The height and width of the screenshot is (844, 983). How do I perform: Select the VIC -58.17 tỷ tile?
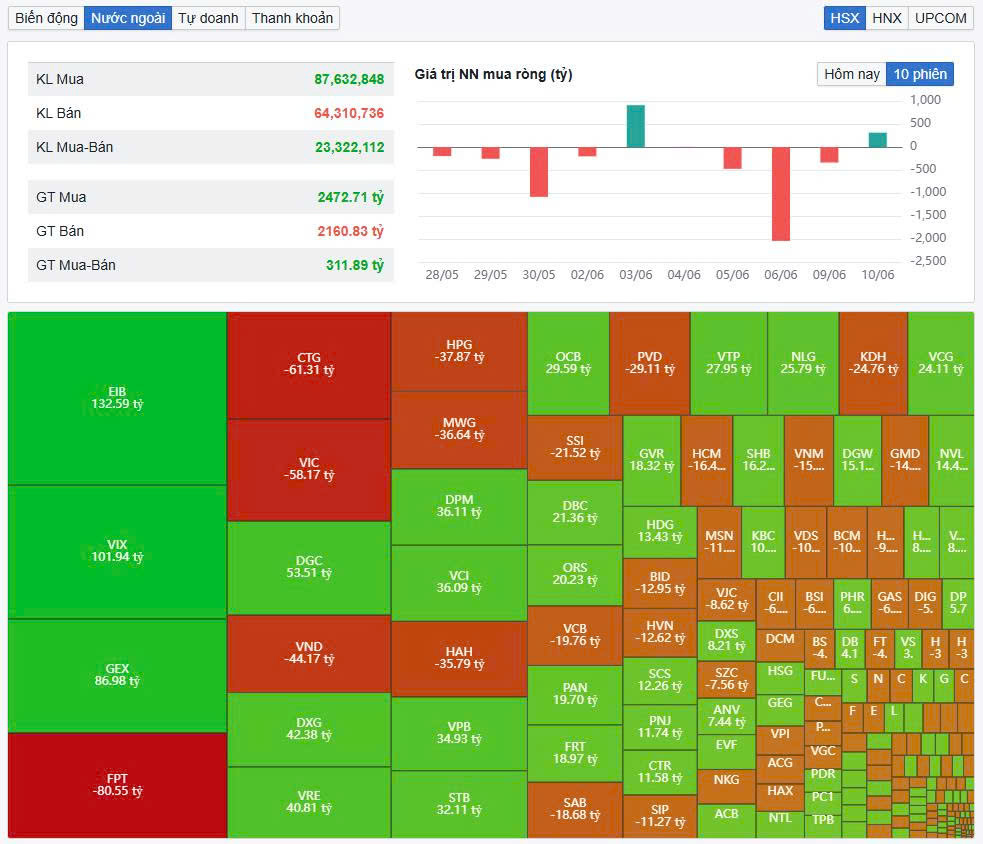point(309,470)
